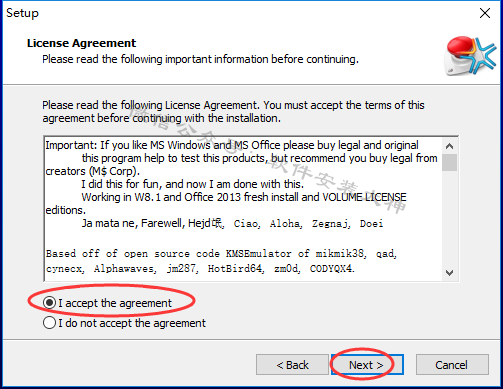Click the "I did this for fun" license line
The image size is (503, 389).
[193, 184]
